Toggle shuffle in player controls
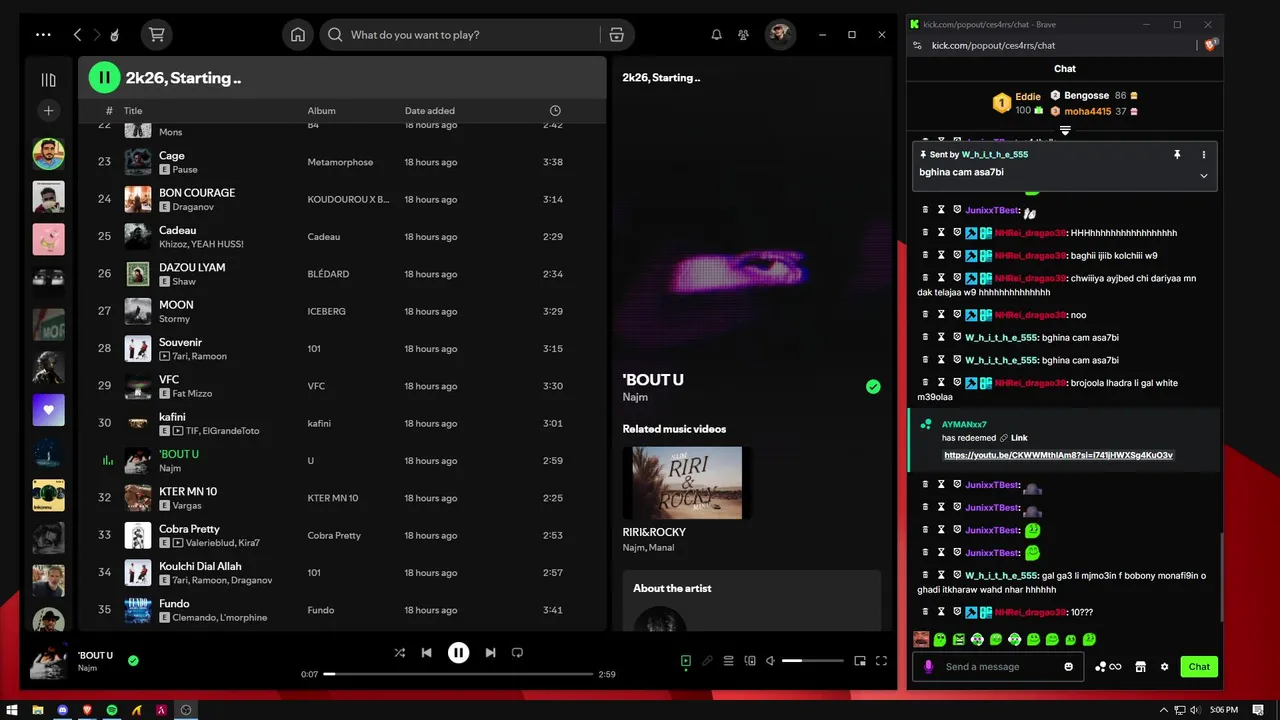Viewport: 1280px width, 720px height. [x=399, y=652]
